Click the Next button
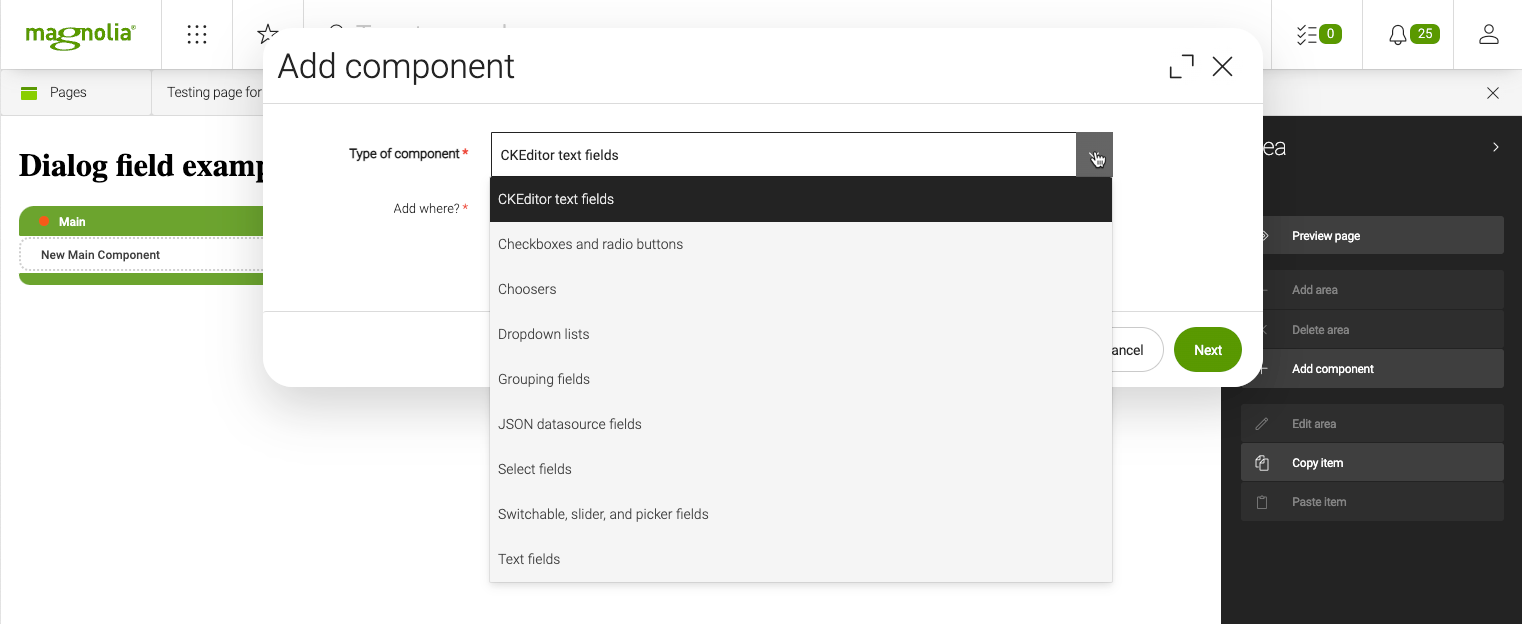 (x=1208, y=350)
